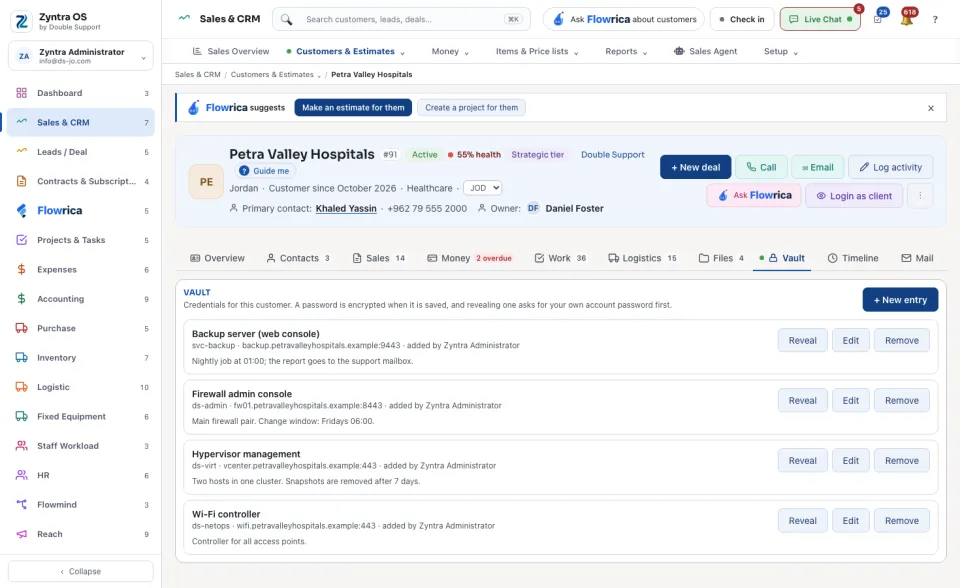960x588 pixels.
Task: Open Inventory module in sidebar
Action: (x=81, y=358)
